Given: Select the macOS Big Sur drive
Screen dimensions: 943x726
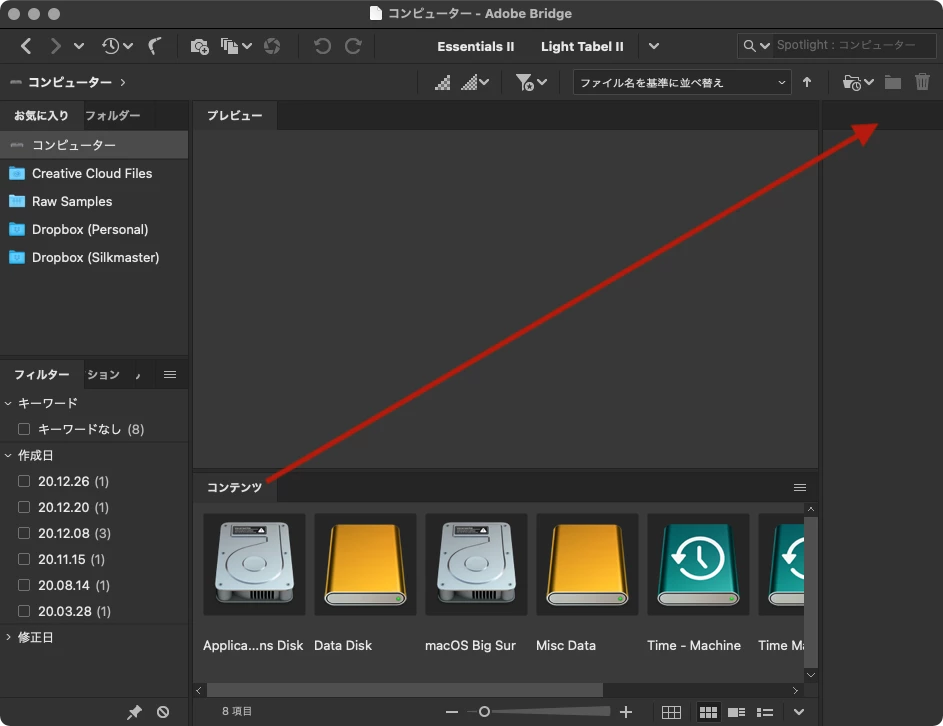Looking at the screenshot, I should click(476, 564).
